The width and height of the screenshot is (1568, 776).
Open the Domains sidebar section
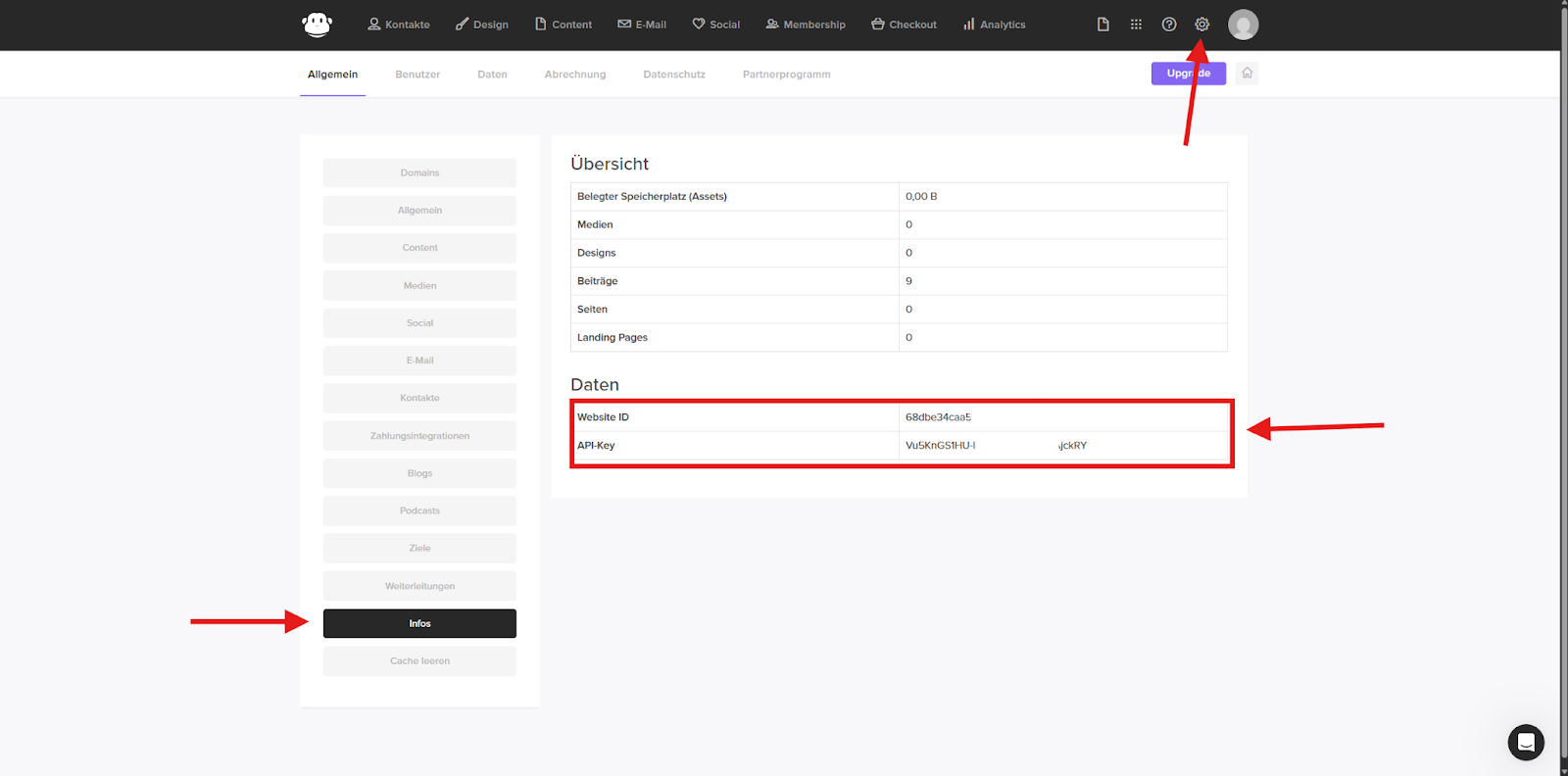pyautogui.click(x=419, y=172)
